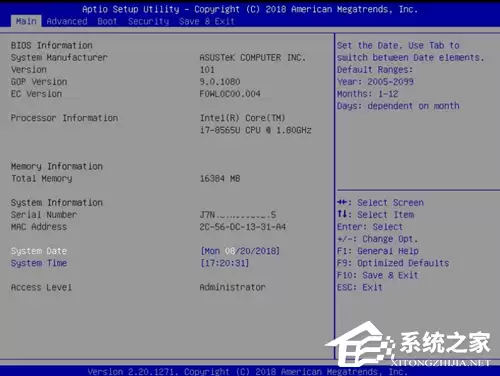Click the Total Memory label
The height and width of the screenshot is (376, 500).
point(41,178)
